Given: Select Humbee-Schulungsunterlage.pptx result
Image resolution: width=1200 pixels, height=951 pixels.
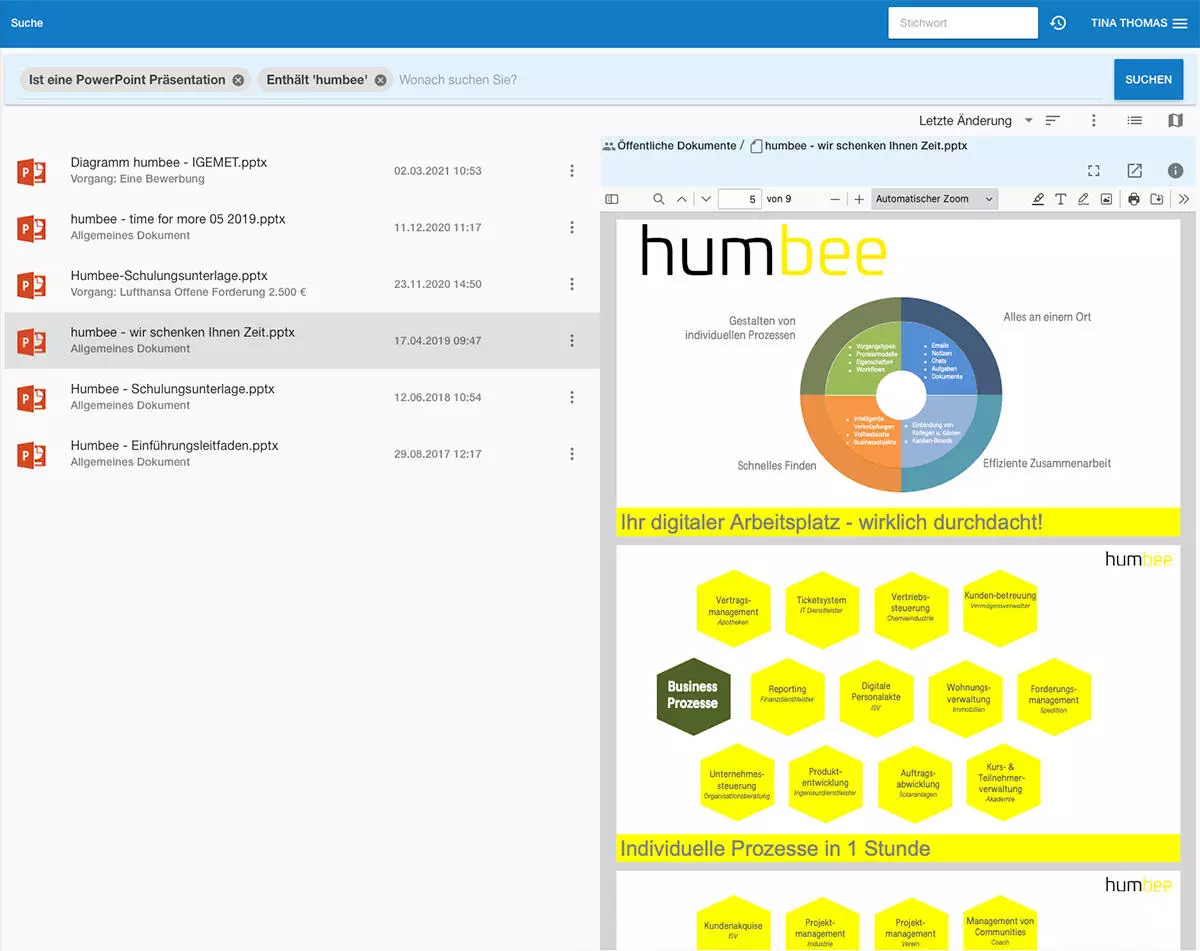Looking at the screenshot, I should coord(302,284).
